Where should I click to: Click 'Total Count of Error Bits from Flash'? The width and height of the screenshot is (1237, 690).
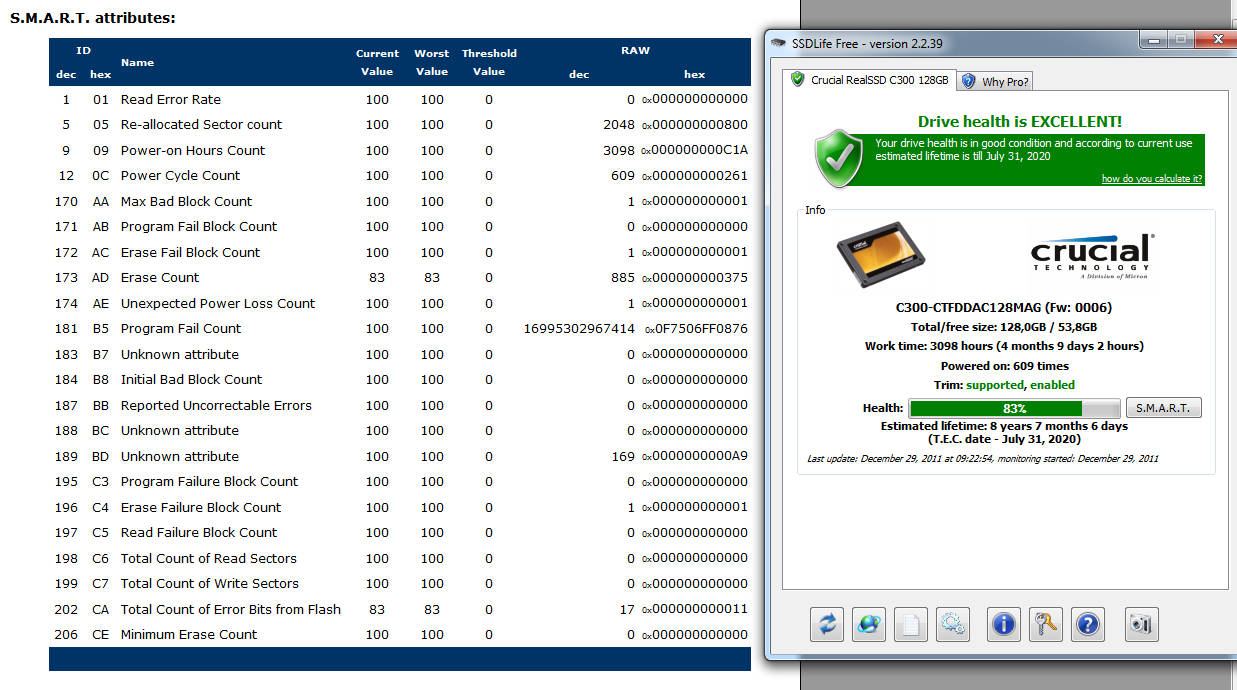(231, 609)
